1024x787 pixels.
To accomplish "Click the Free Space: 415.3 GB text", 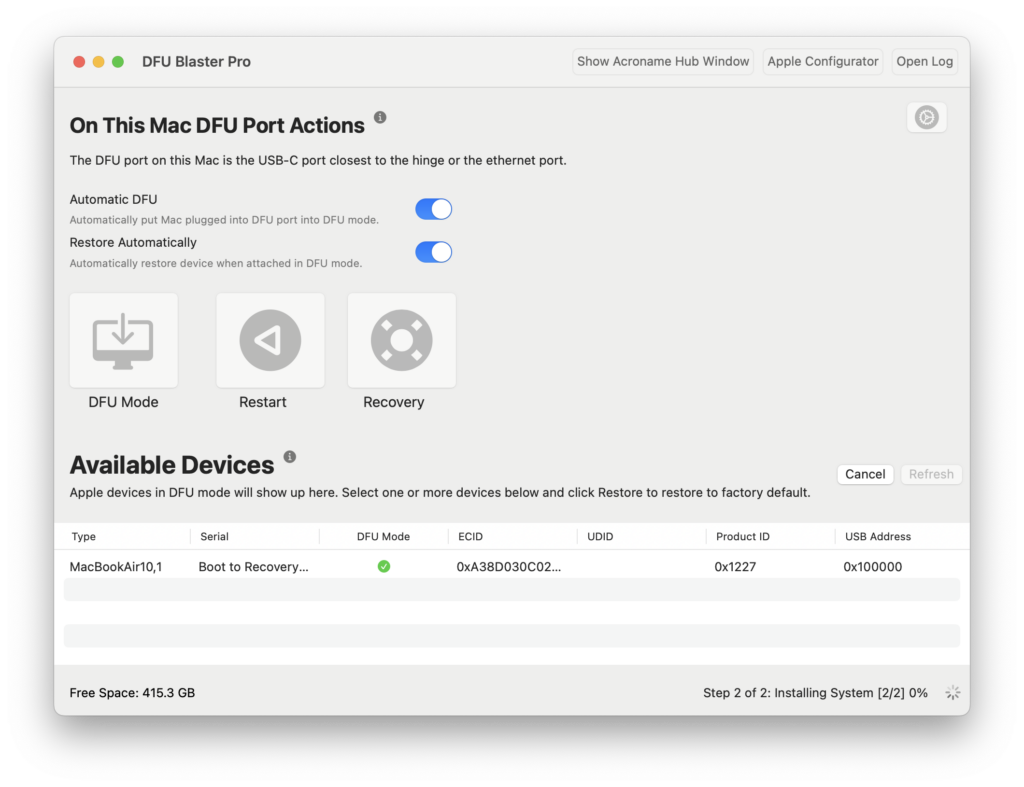I will click(x=133, y=693).
